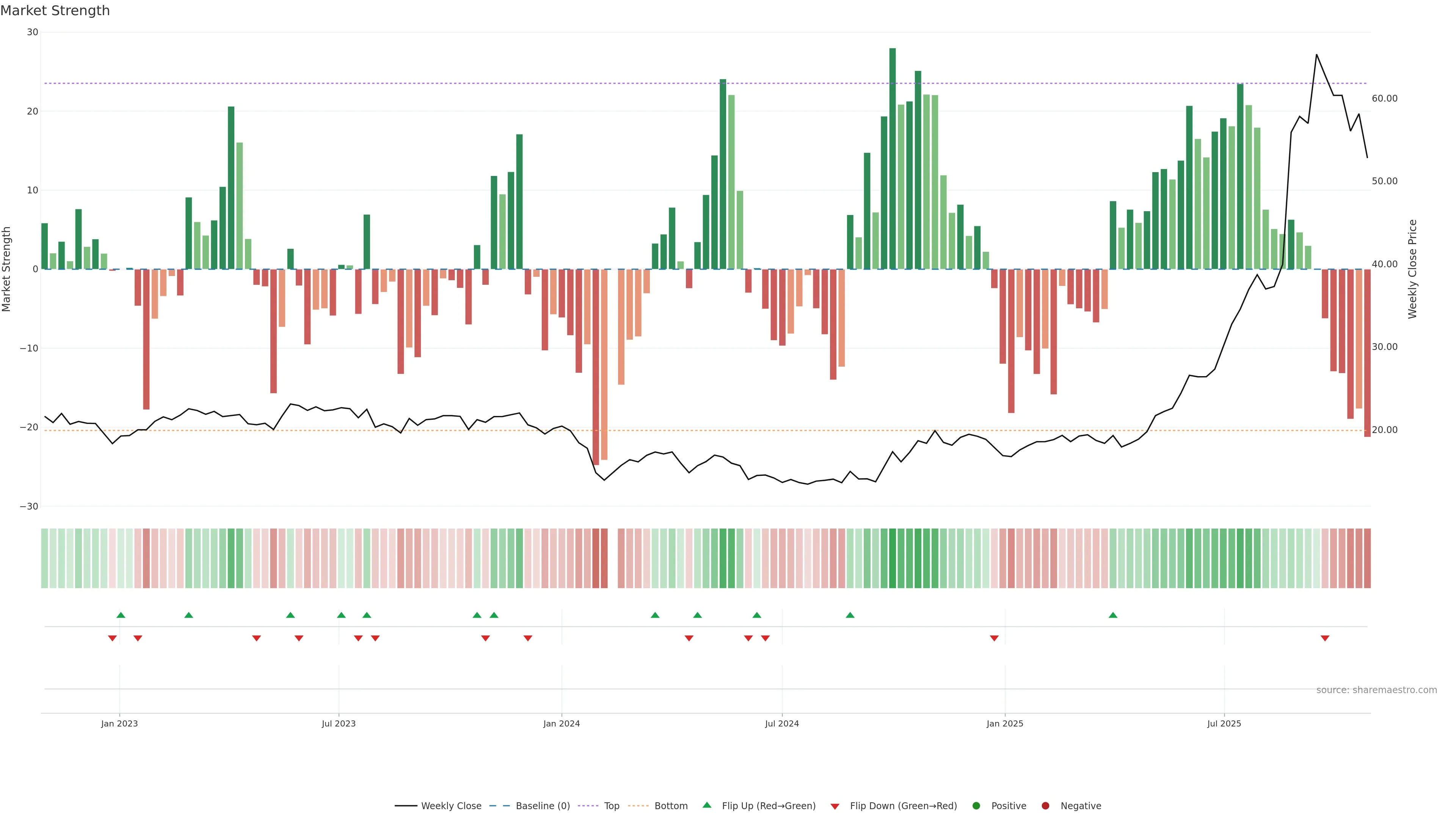Viewport: 1456px width, 819px height.
Task: Click the last dark red heatmap strip cell
Action: click(x=1367, y=559)
